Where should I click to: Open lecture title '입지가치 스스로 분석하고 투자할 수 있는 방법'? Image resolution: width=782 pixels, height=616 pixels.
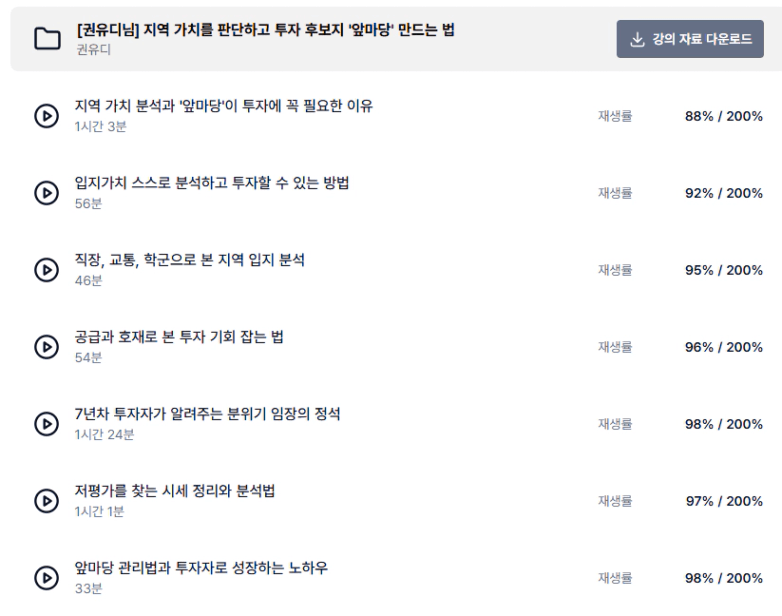coord(211,183)
